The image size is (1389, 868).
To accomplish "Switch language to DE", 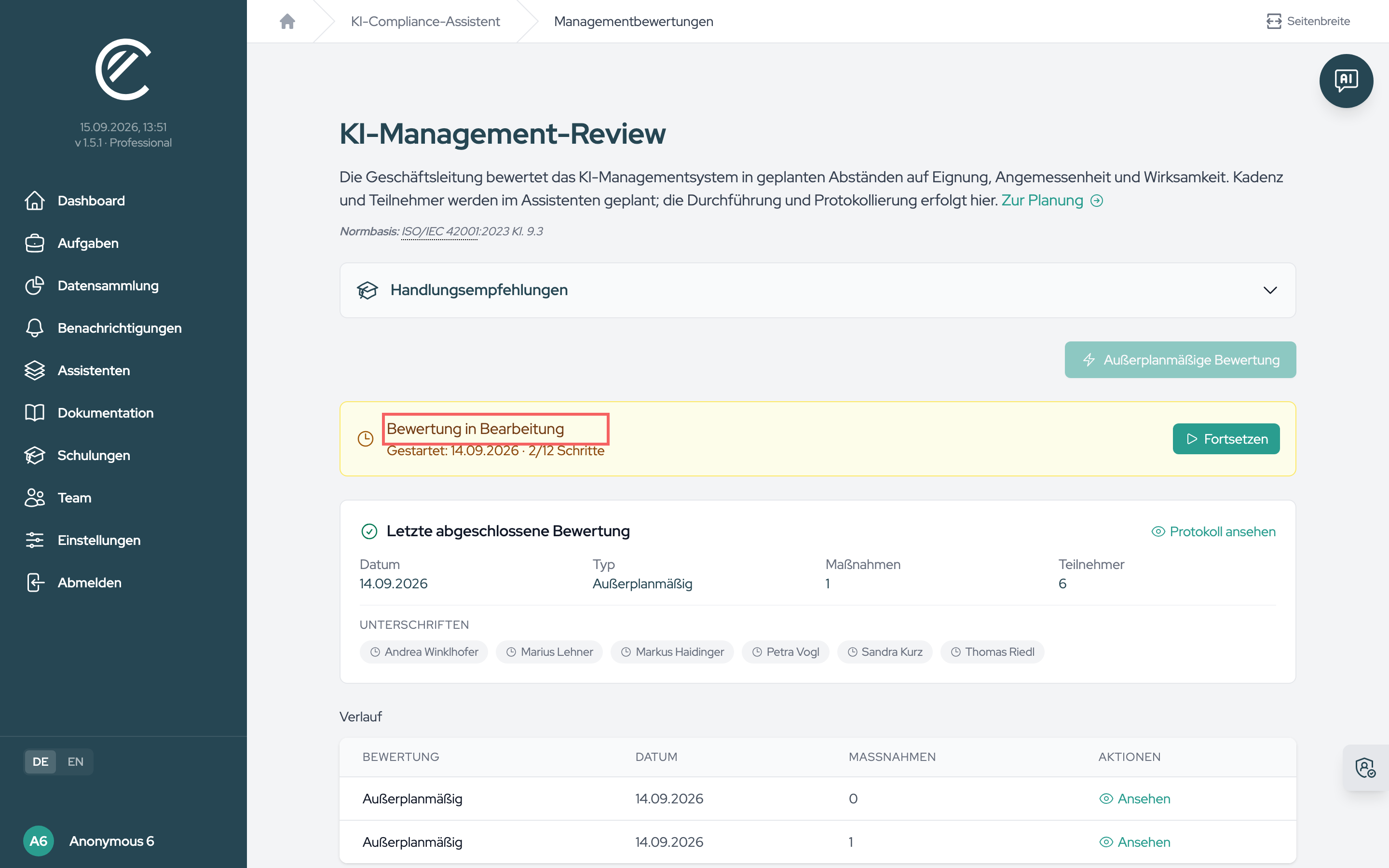I will [x=40, y=761].
